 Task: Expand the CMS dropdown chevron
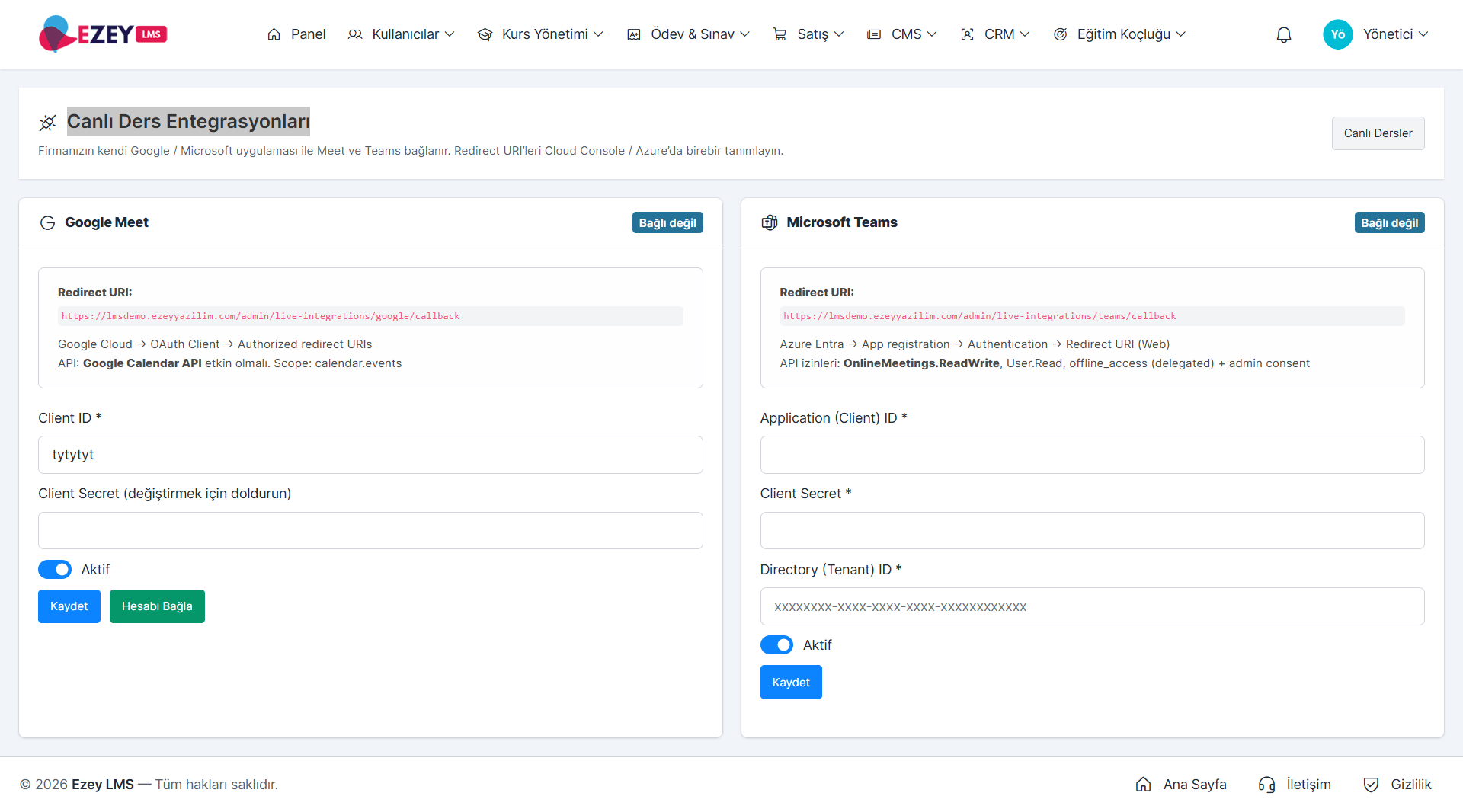click(932, 34)
